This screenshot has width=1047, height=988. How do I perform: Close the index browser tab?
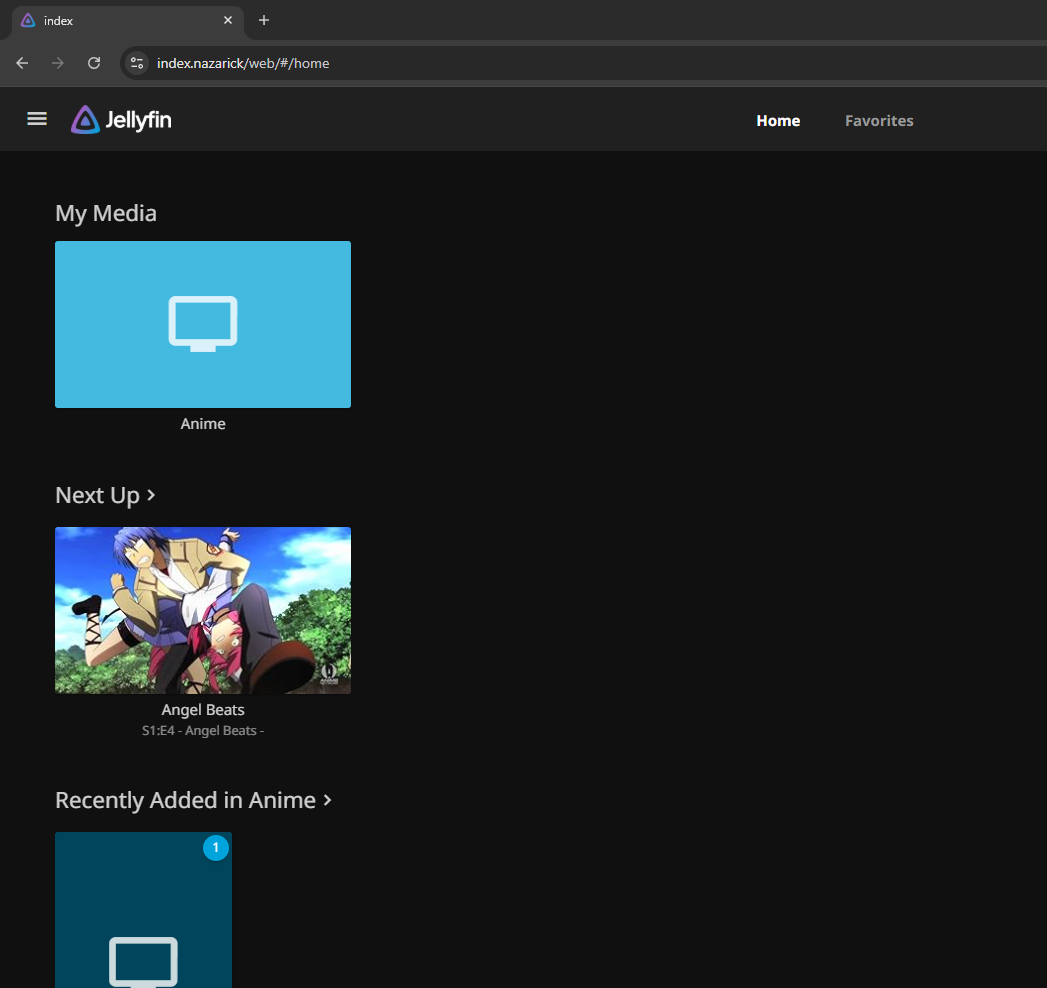tap(228, 20)
